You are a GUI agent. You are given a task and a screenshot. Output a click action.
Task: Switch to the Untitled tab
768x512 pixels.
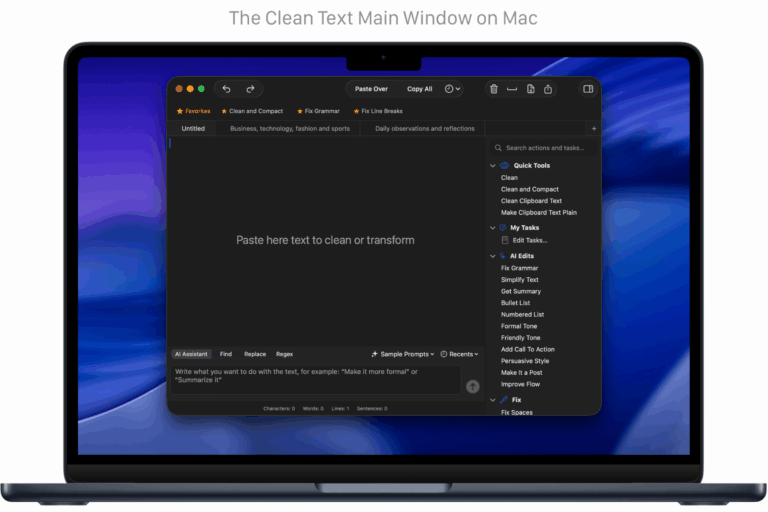click(193, 128)
